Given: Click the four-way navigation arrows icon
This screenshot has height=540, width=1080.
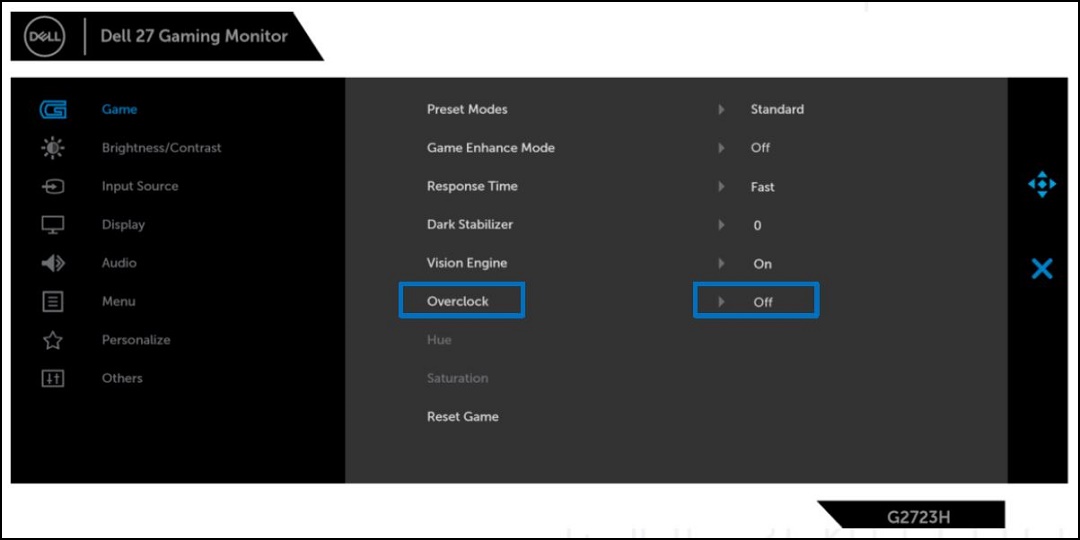Looking at the screenshot, I should (1042, 185).
